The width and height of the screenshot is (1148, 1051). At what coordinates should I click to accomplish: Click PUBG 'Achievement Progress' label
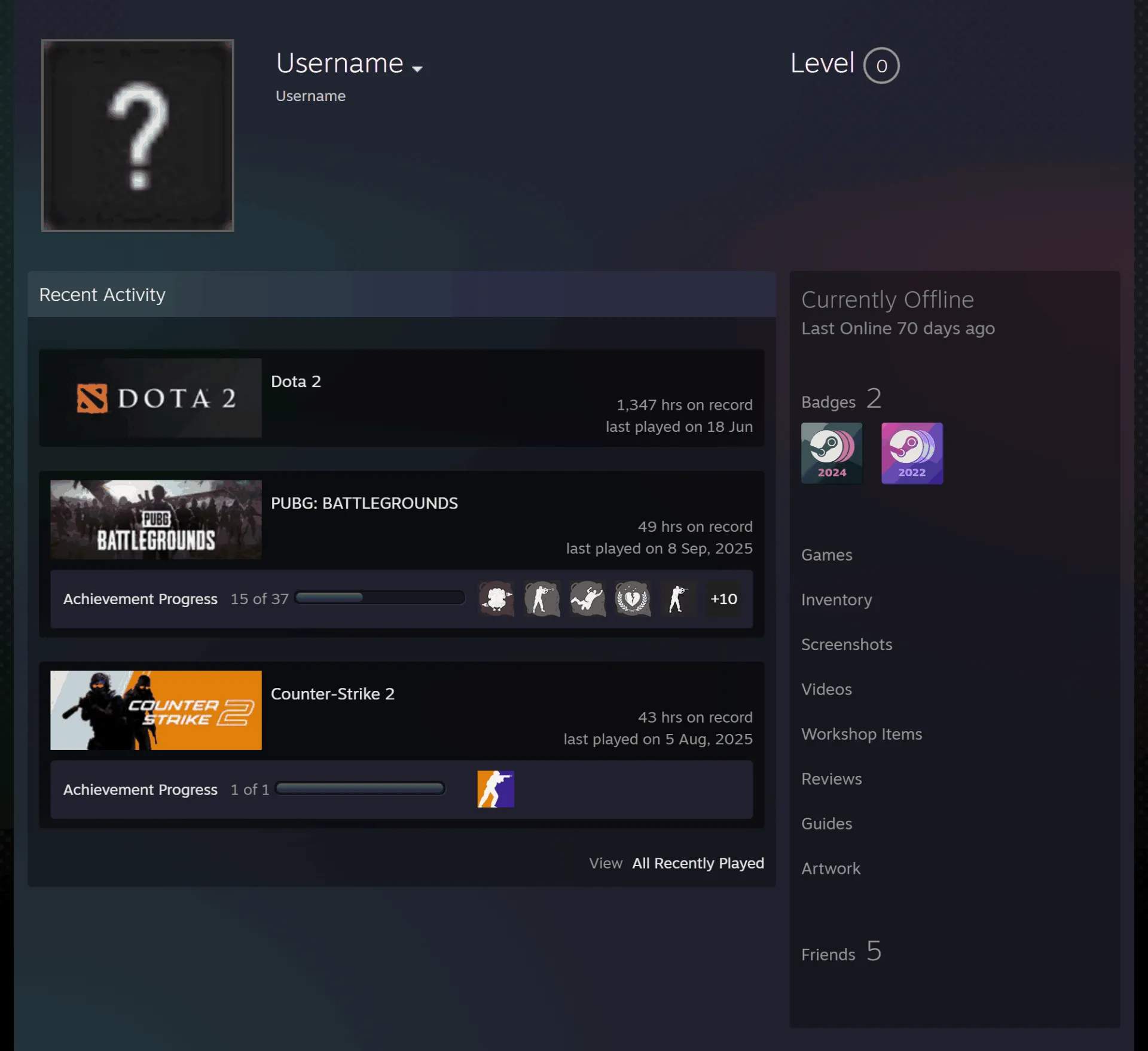click(141, 599)
